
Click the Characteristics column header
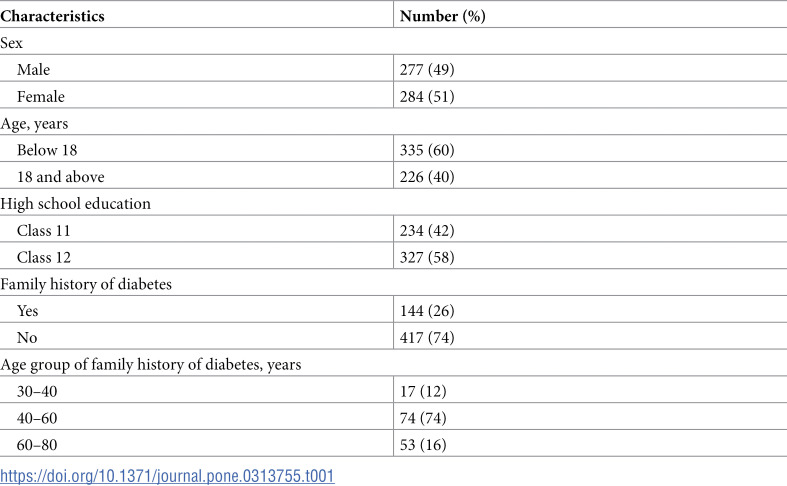(52, 16)
